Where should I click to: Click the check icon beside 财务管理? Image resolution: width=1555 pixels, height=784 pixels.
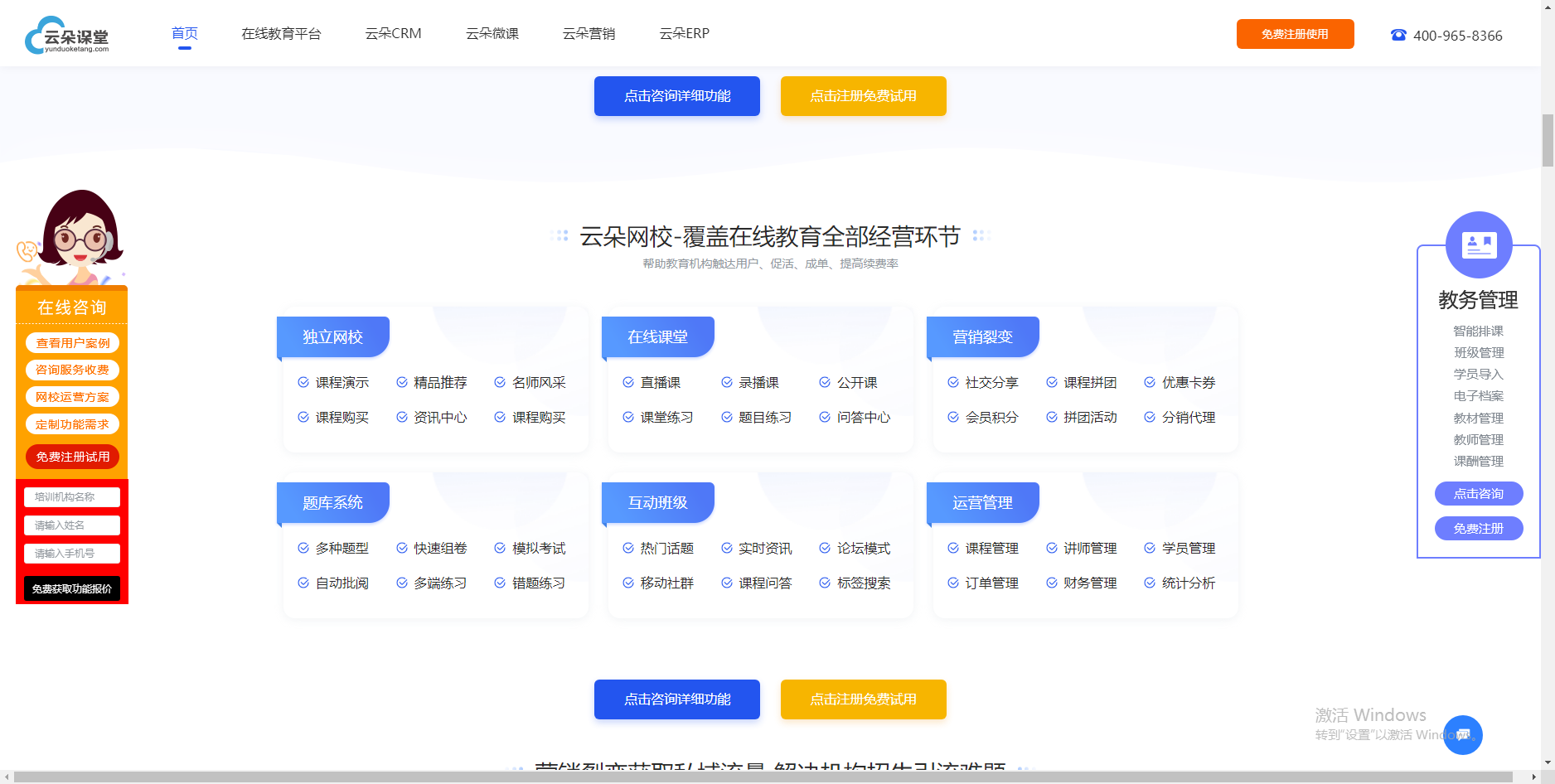[1052, 583]
